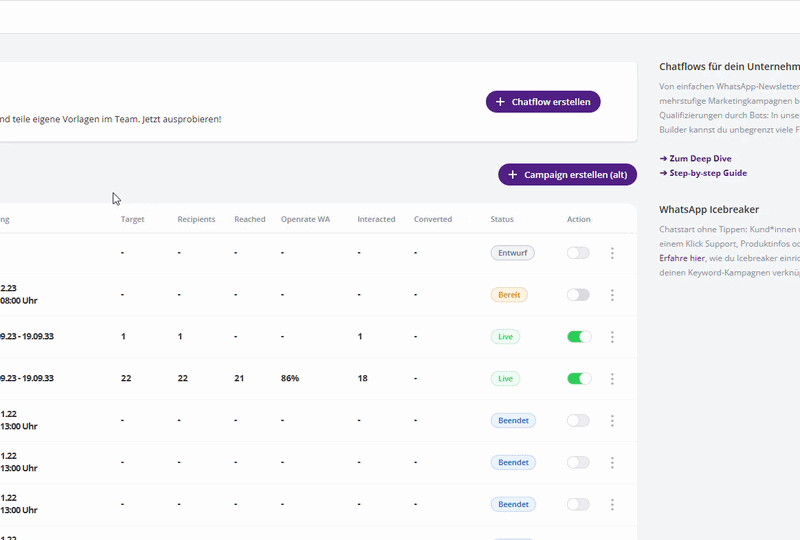Open three-dot menu for third Beendet campaign
Image resolution: width=800 pixels, height=540 pixels.
[612, 505]
